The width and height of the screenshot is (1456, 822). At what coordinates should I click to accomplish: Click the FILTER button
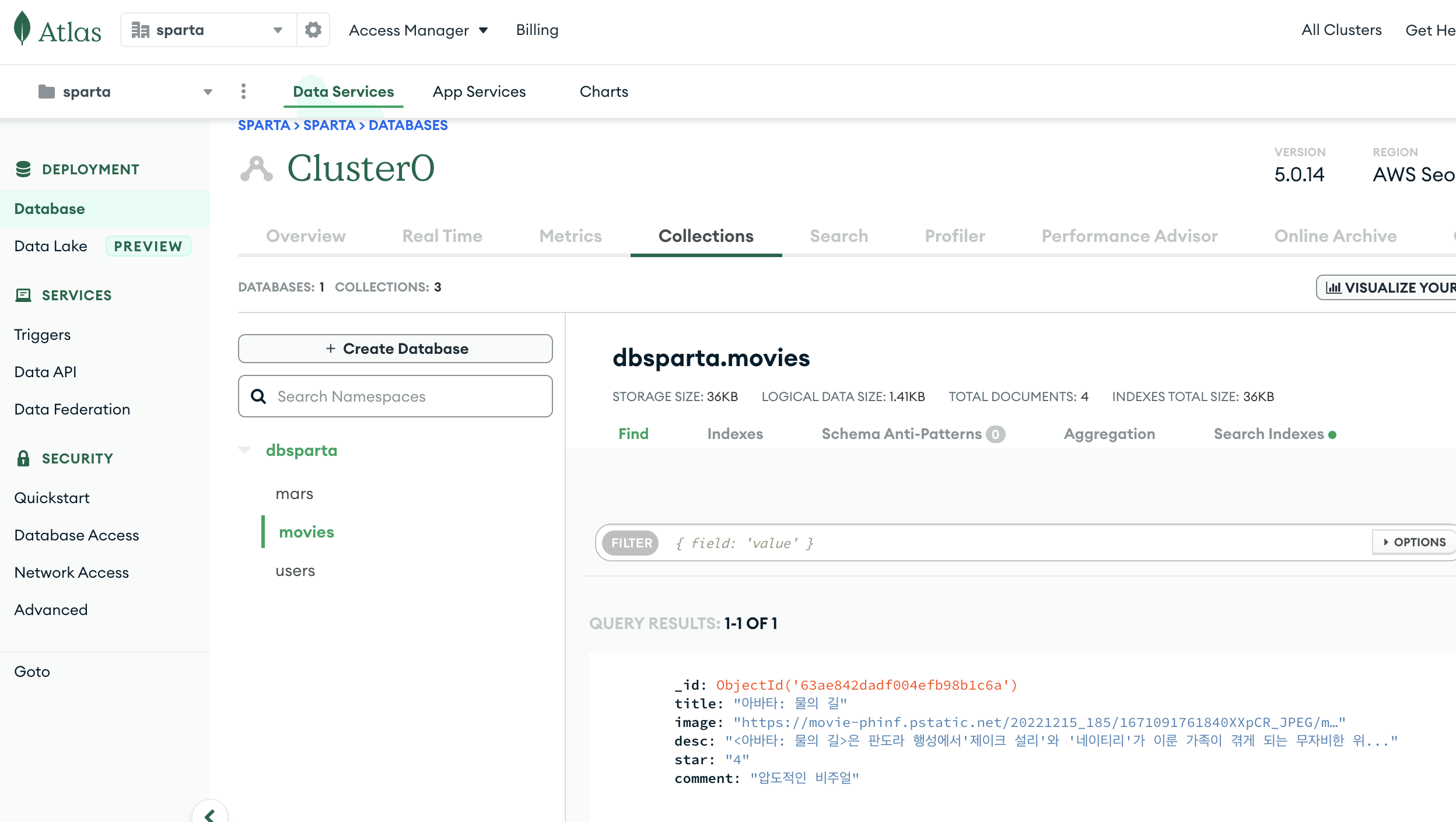coord(631,543)
